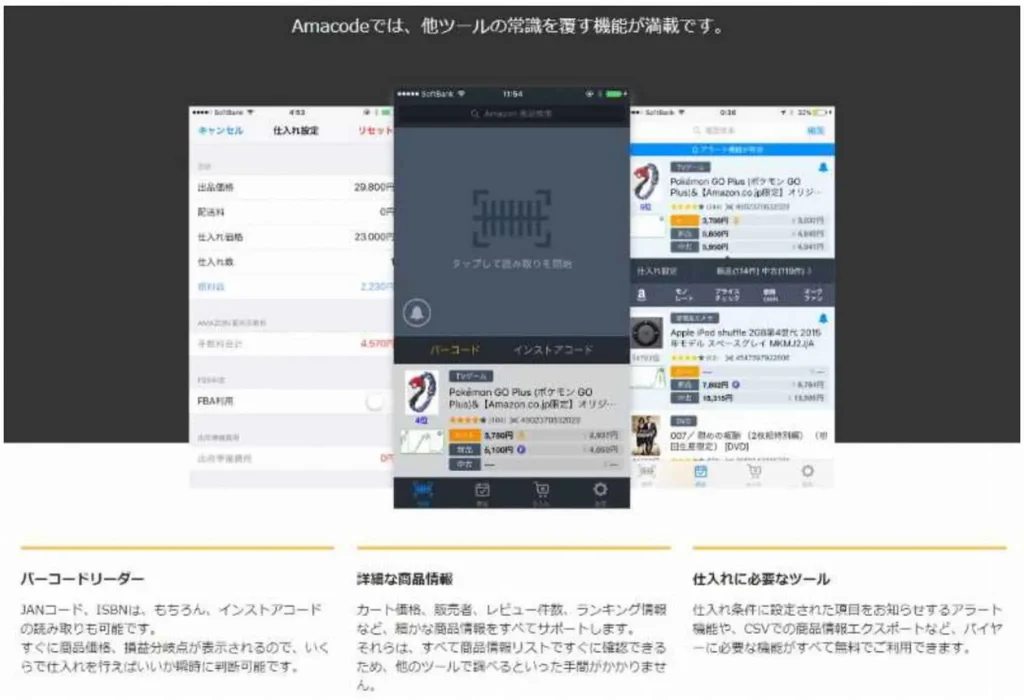The width and height of the screenshot is (1024, 700).
Task: Open the プライスチェック tab
Action: point(726,292)
